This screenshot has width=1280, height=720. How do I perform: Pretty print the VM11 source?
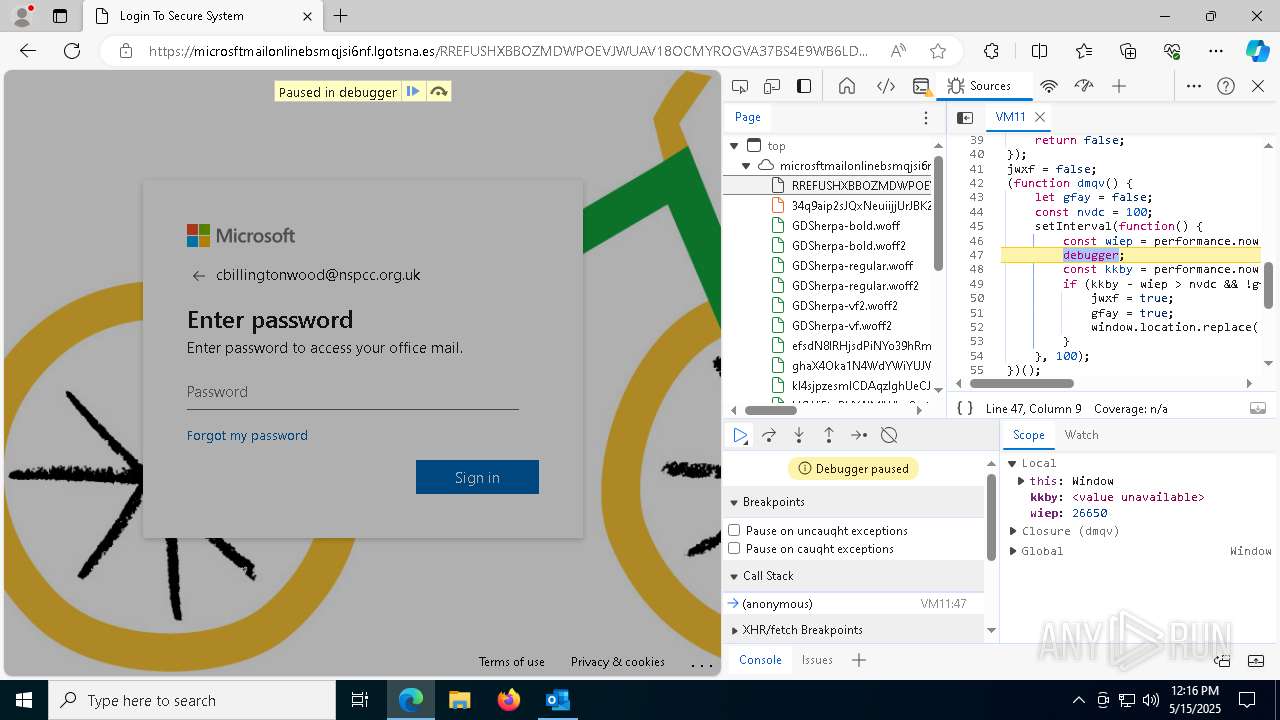965,408
